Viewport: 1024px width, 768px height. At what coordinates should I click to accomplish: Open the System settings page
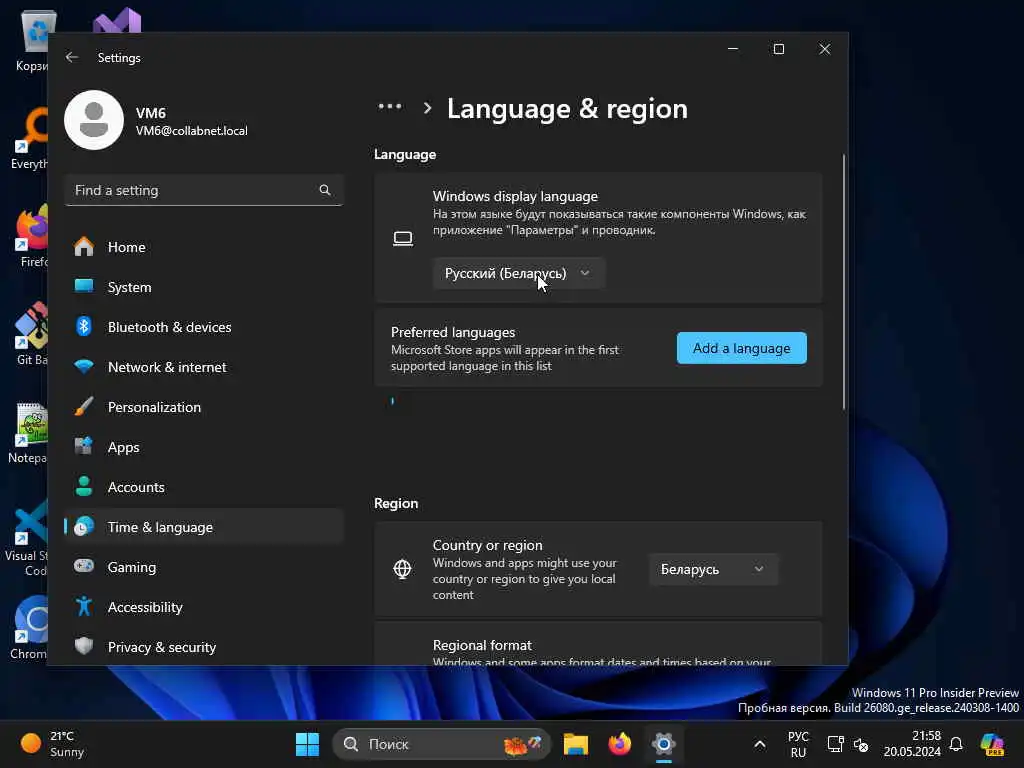pyautogui.click(x=204, y=287)
